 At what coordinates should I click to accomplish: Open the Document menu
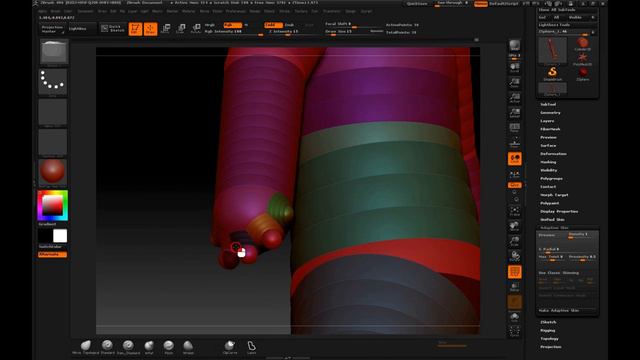point(85,11)
